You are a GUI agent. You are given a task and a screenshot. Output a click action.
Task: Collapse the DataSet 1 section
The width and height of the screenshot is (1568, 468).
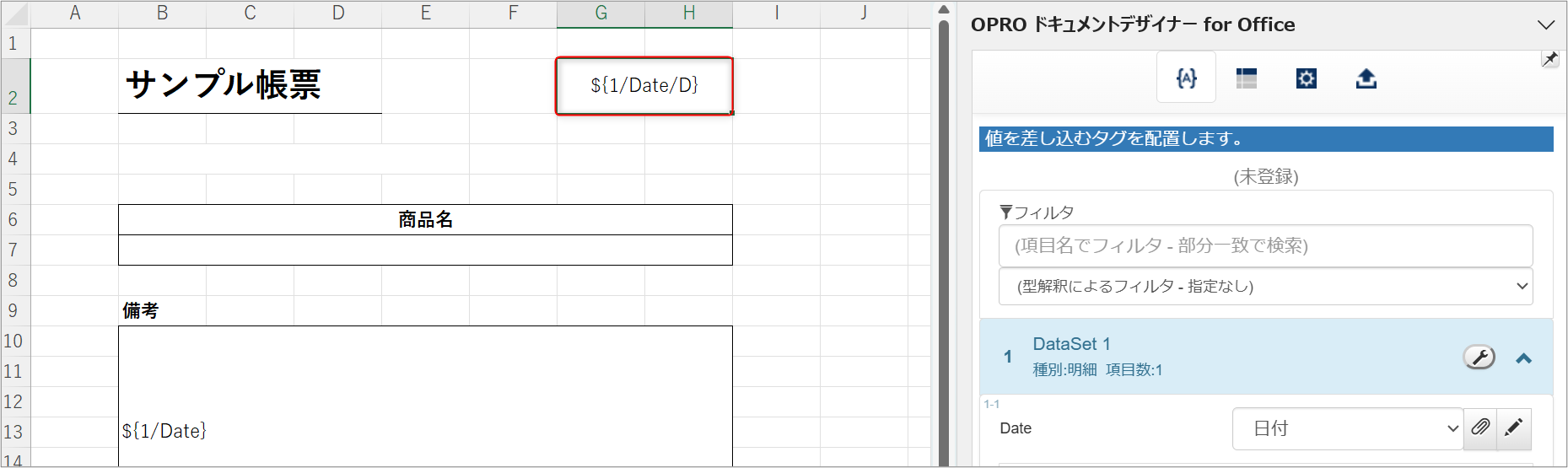click(1523, 358)
